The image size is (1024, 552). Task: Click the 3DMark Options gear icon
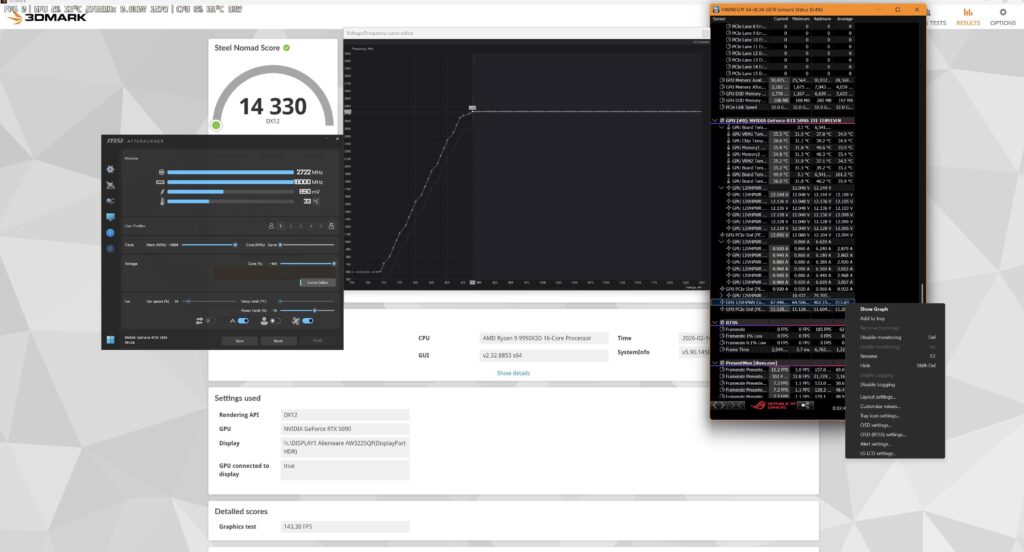1003,12
